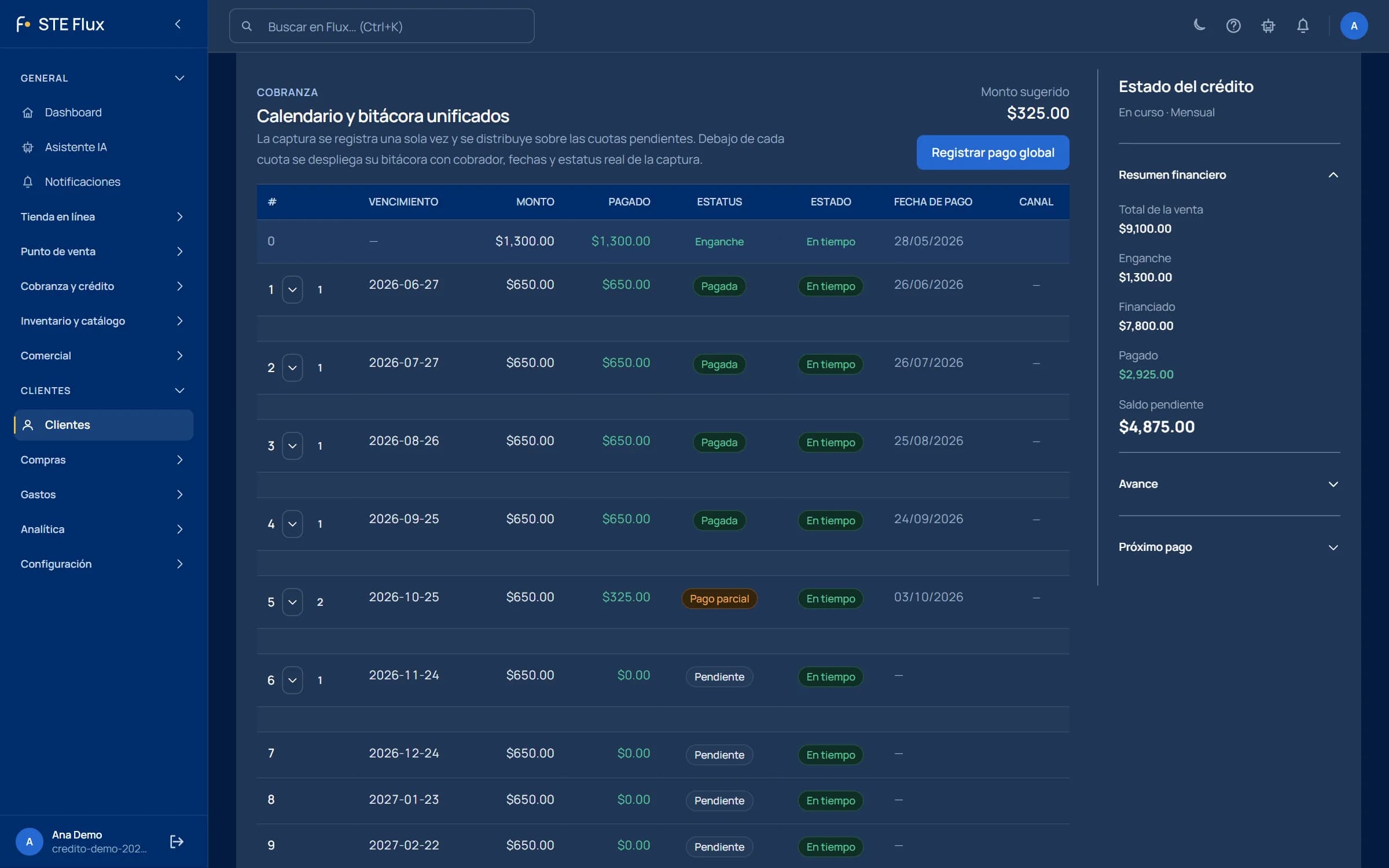Open the notifications bell in top bar

tap(1303, 25)
